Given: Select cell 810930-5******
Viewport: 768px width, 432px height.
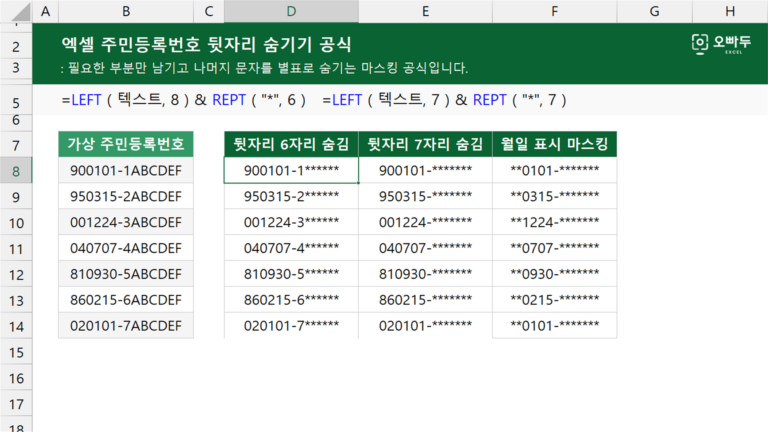Looking at the screenshot, I should (x=291, y=274).
